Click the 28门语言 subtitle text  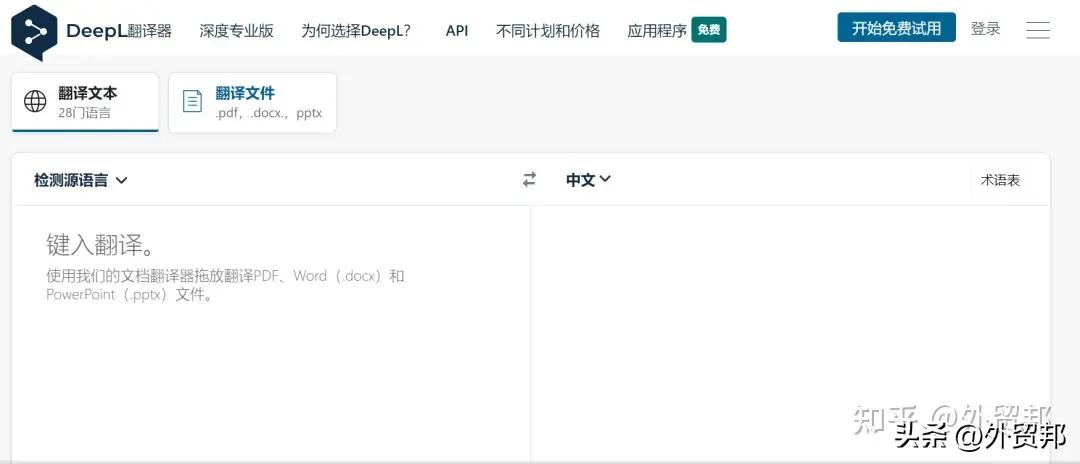click(x=84, y=113)
